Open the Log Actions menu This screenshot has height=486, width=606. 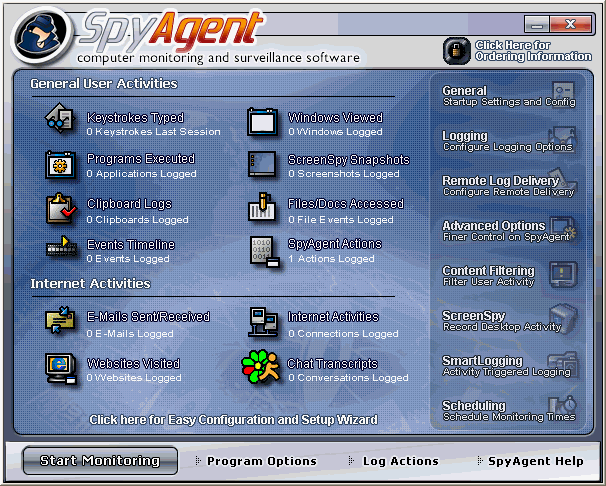tap(400, 461)
